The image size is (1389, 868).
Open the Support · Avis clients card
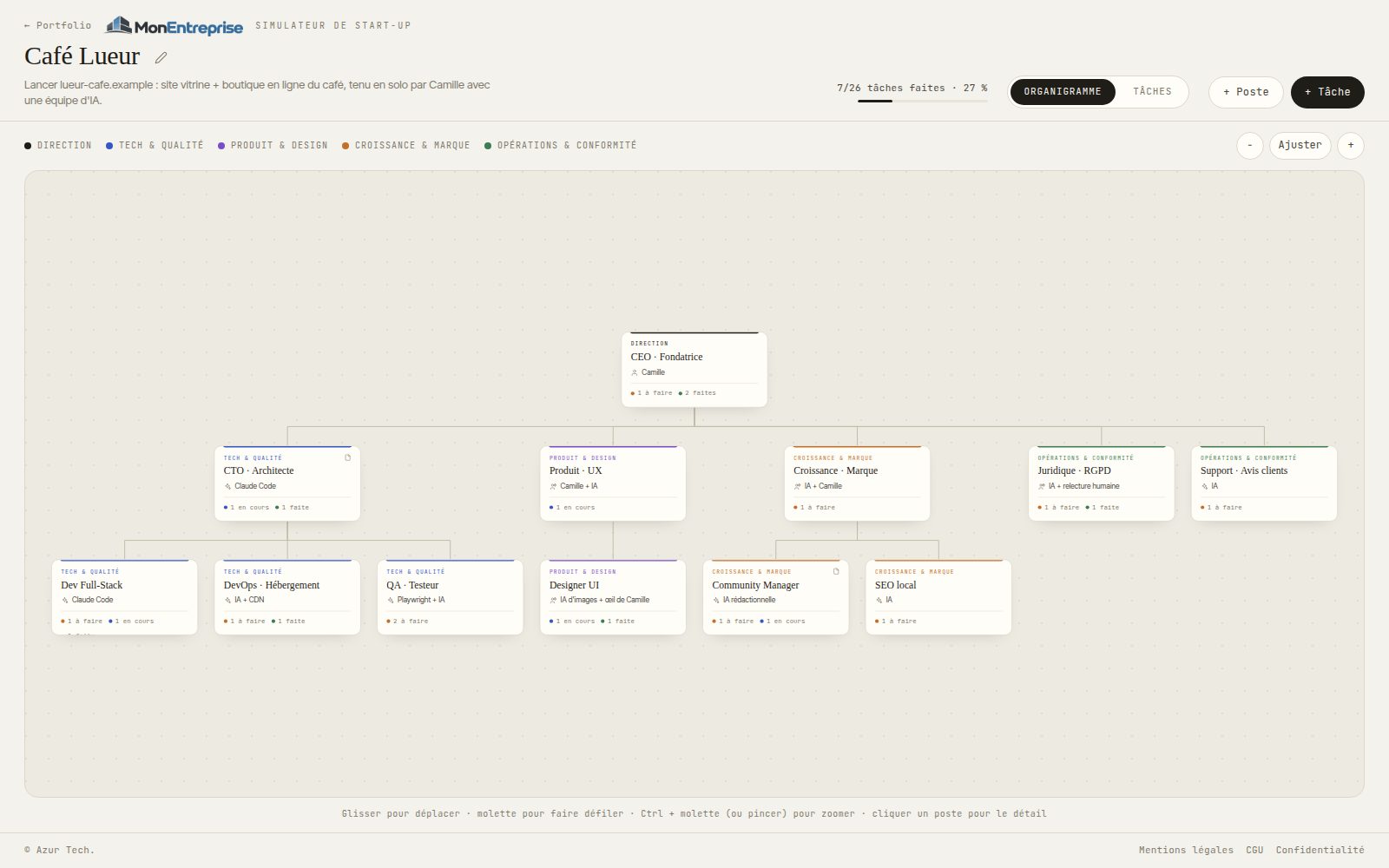[1264, 483]
